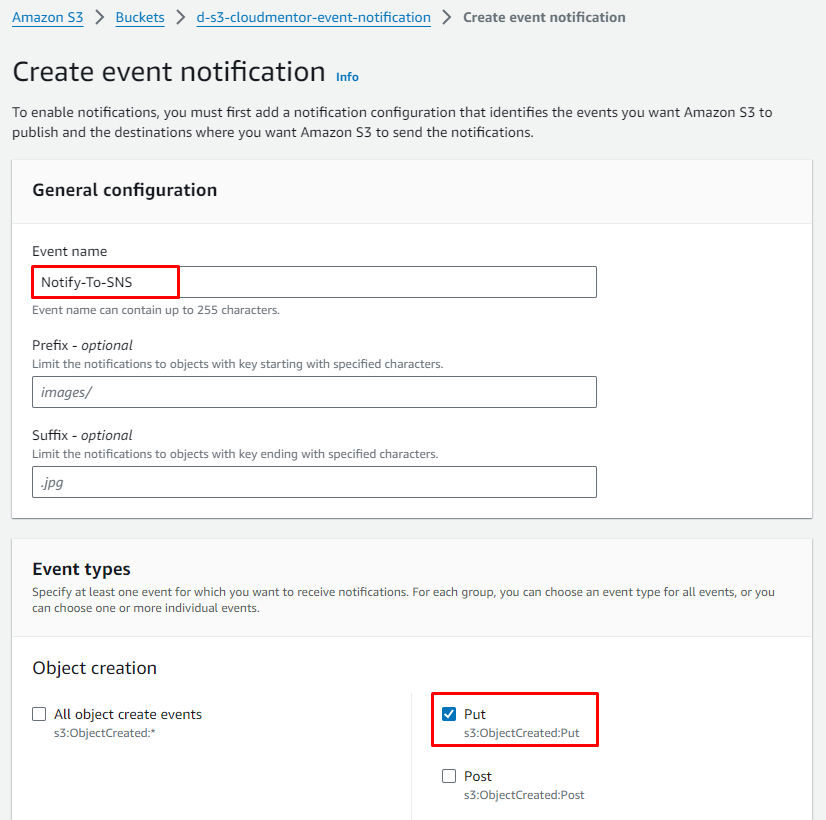Screen dimensions: 826x820
Task: Click the s3:ObjectCreated:Post event identifier text
Action: [524, 795]
